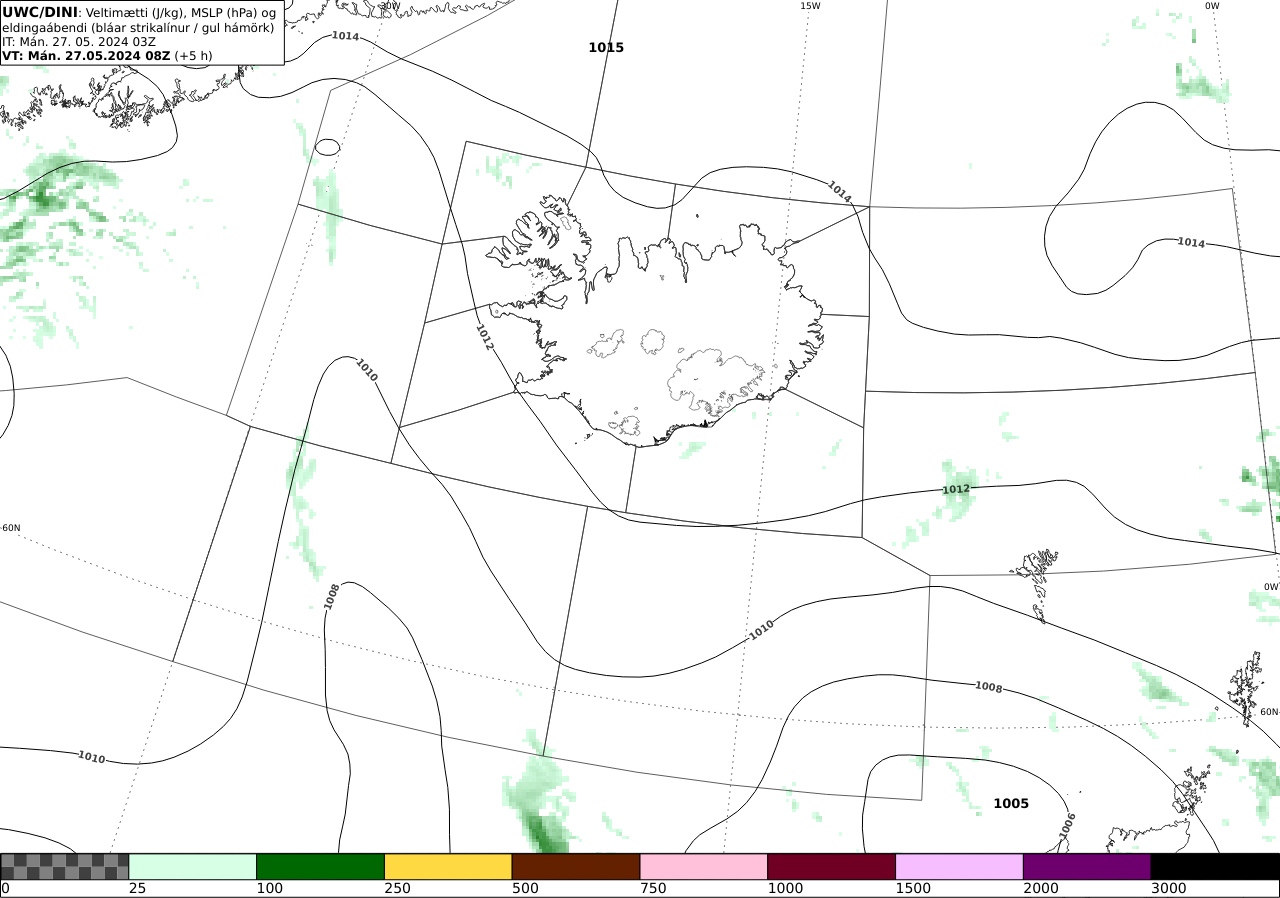Click the legend value 3000
1280x898 pixels.
(1169, 888)
